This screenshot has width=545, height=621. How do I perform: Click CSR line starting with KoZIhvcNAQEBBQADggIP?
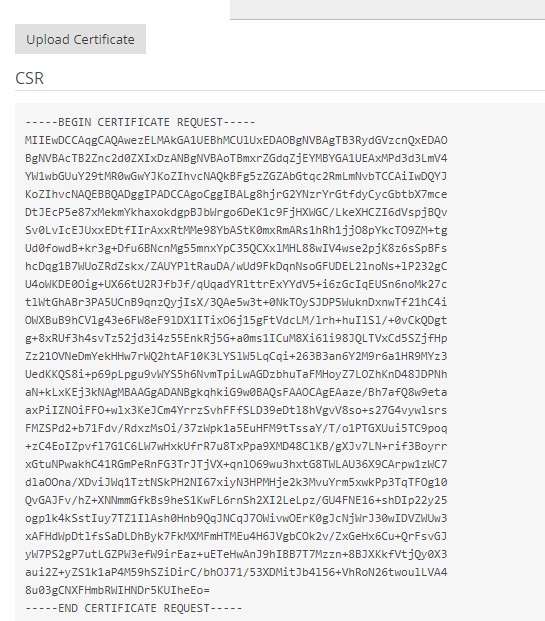pos(236,194)
